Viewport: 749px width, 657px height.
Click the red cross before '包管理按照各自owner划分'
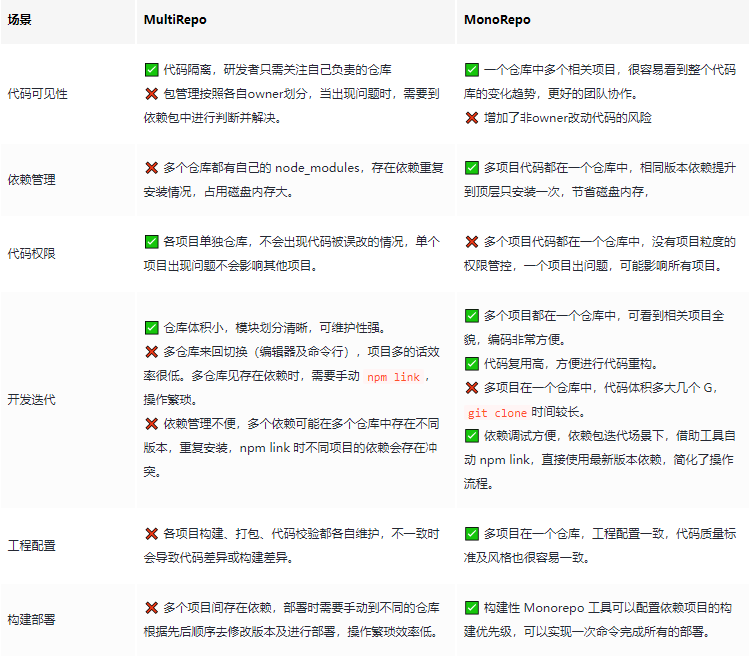pyautogui.click(x=151, y=94)
